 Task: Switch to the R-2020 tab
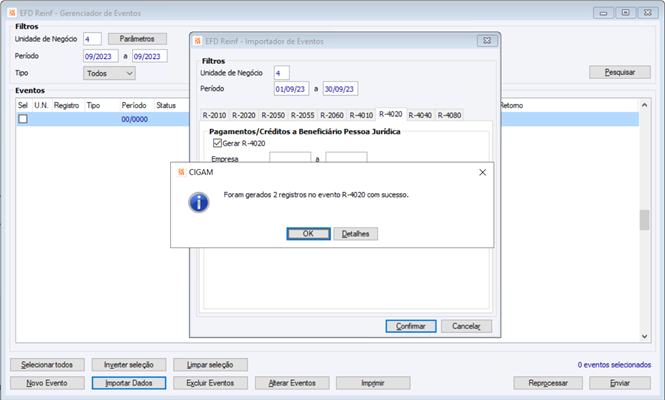click(x=244, y=115)
